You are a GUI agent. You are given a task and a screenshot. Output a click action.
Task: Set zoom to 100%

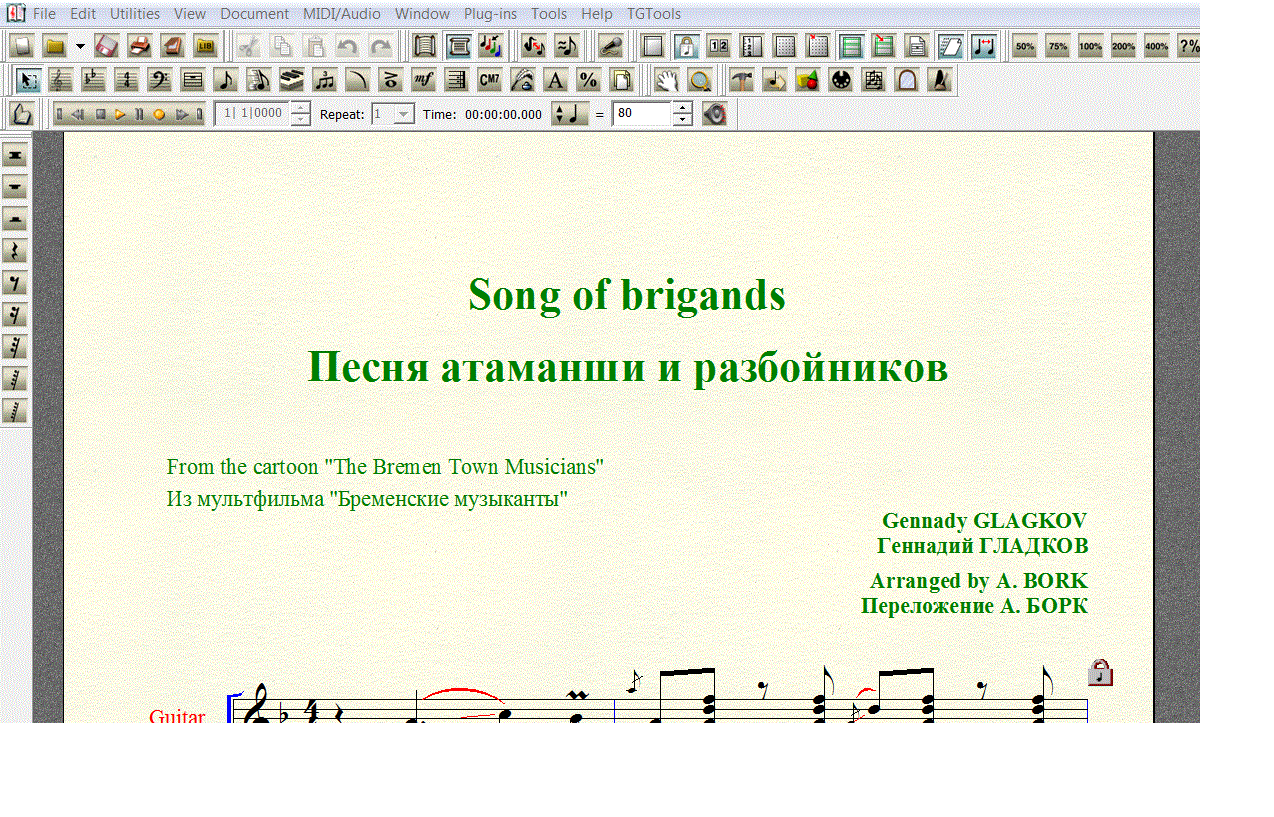1090,46
